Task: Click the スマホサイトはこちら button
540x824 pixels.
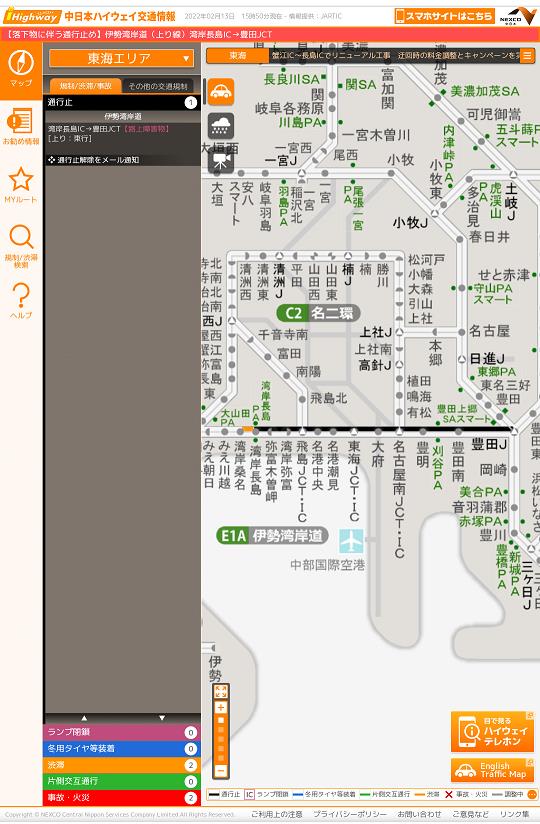Action: point(444,16)
